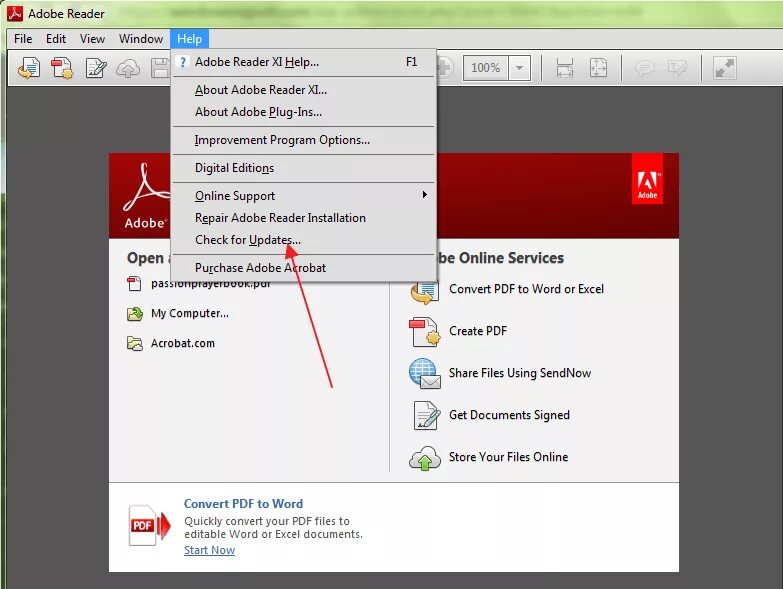Open Acrobat.com file location
This screenshot has width=783, height=589.
click(x=183, y=343)
